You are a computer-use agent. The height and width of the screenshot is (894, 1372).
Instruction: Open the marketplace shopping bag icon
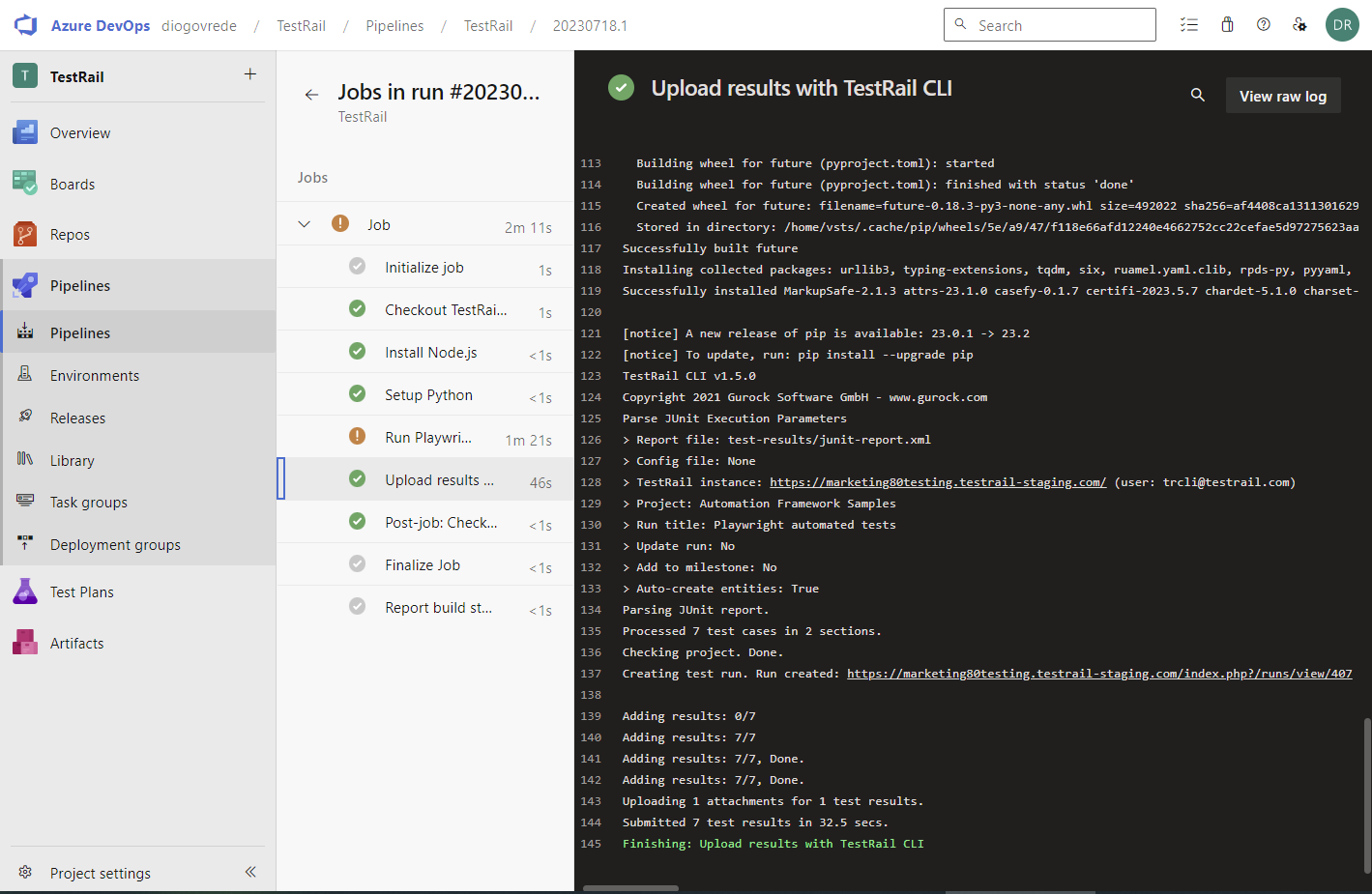point(1227,25)
